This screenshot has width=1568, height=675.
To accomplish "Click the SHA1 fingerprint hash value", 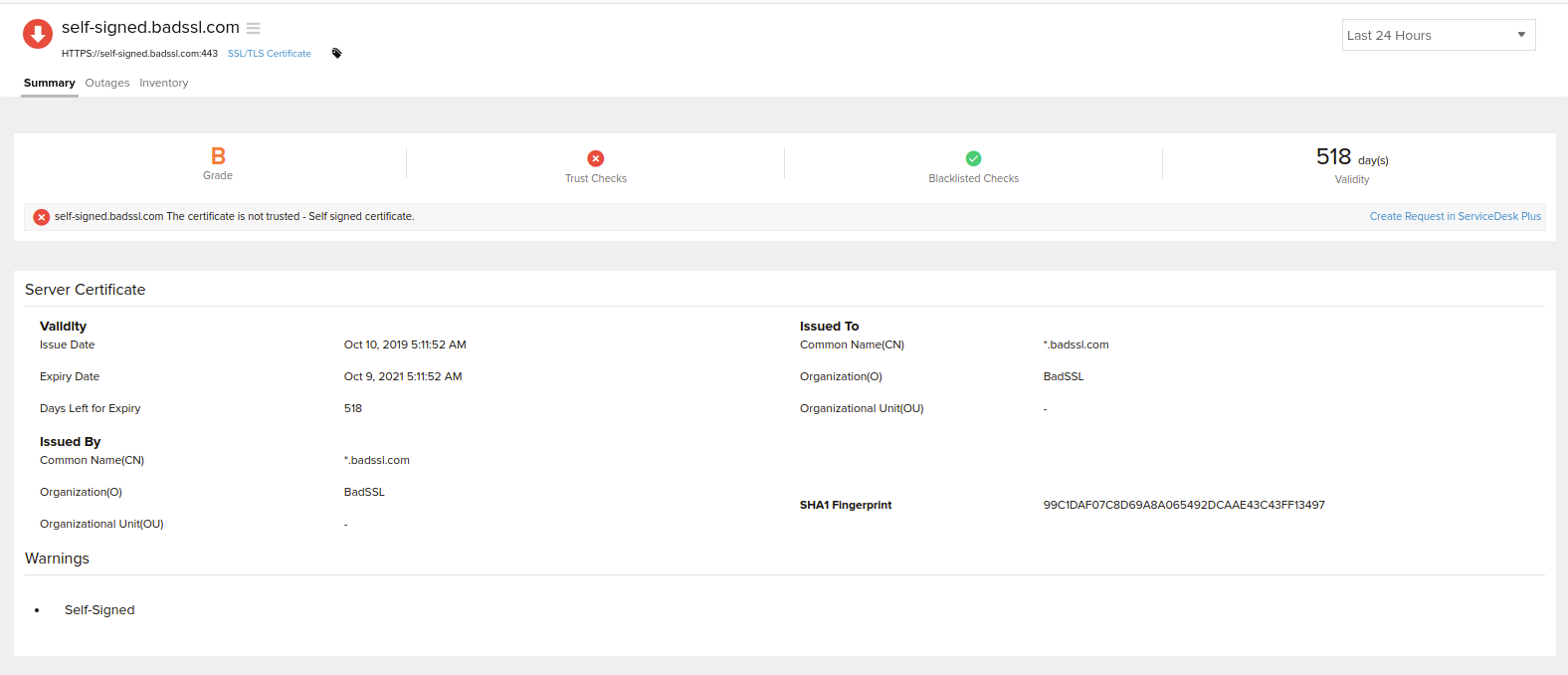I will click(x=1183, y=505).
